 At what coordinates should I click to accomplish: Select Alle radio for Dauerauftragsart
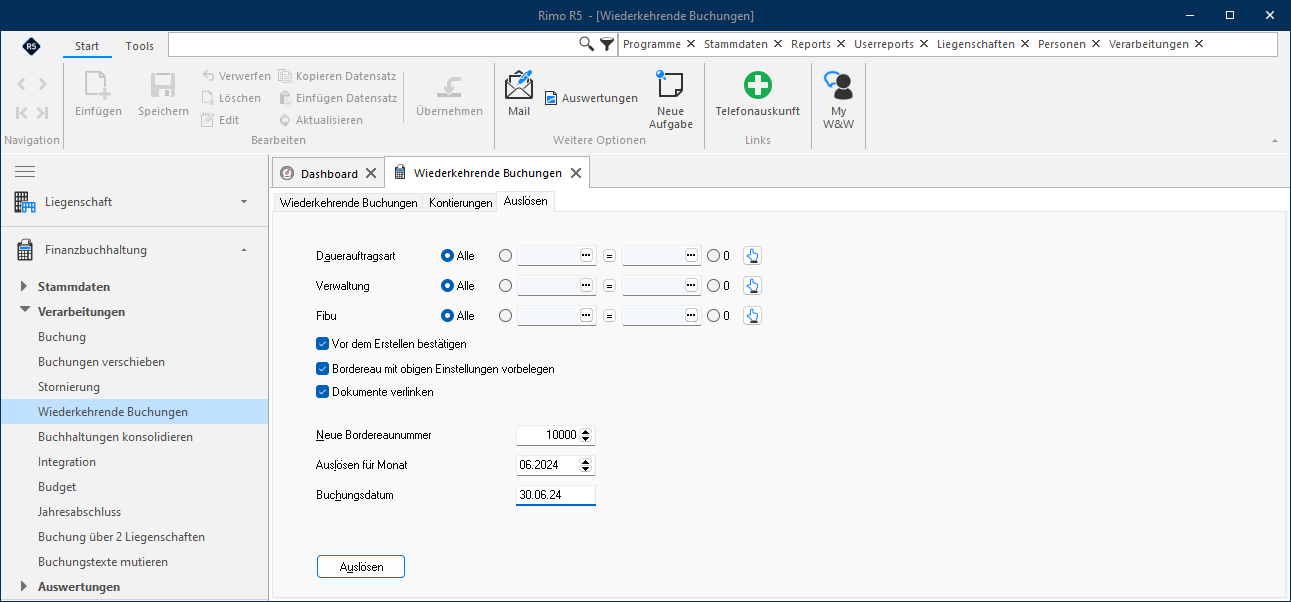(x=448, y=256)
